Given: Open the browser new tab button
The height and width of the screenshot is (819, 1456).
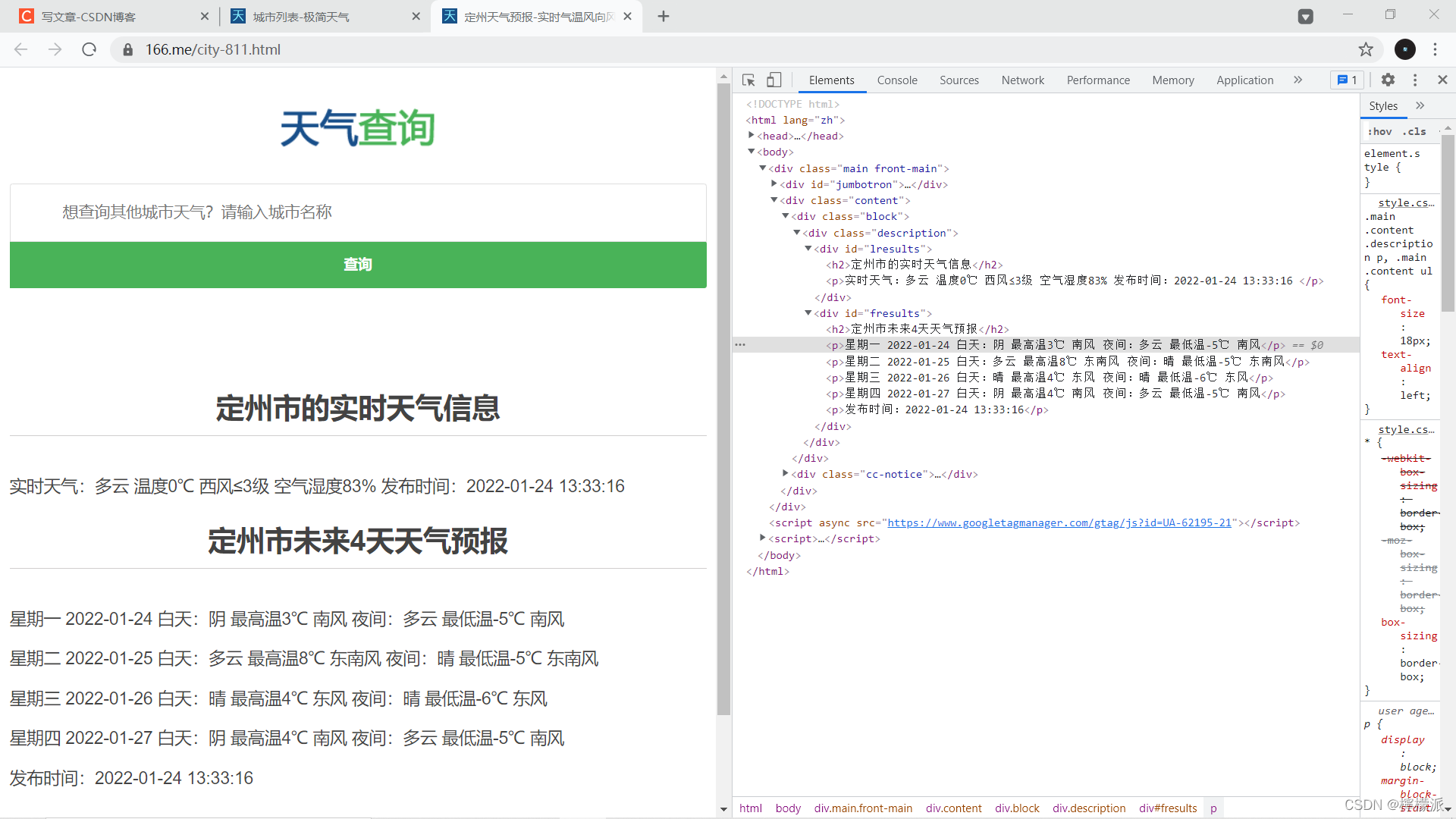Looking at the screenshot, I should [664, 16].
